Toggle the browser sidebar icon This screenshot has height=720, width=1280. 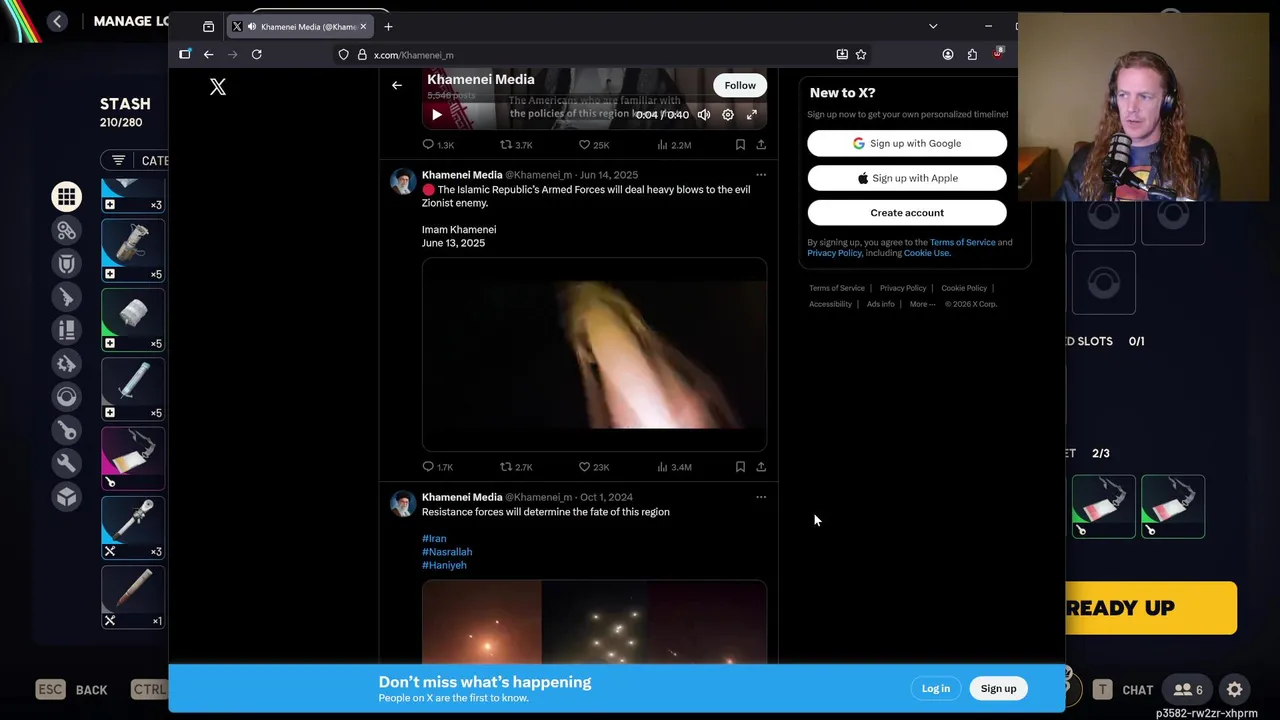(x=185, y=55)
